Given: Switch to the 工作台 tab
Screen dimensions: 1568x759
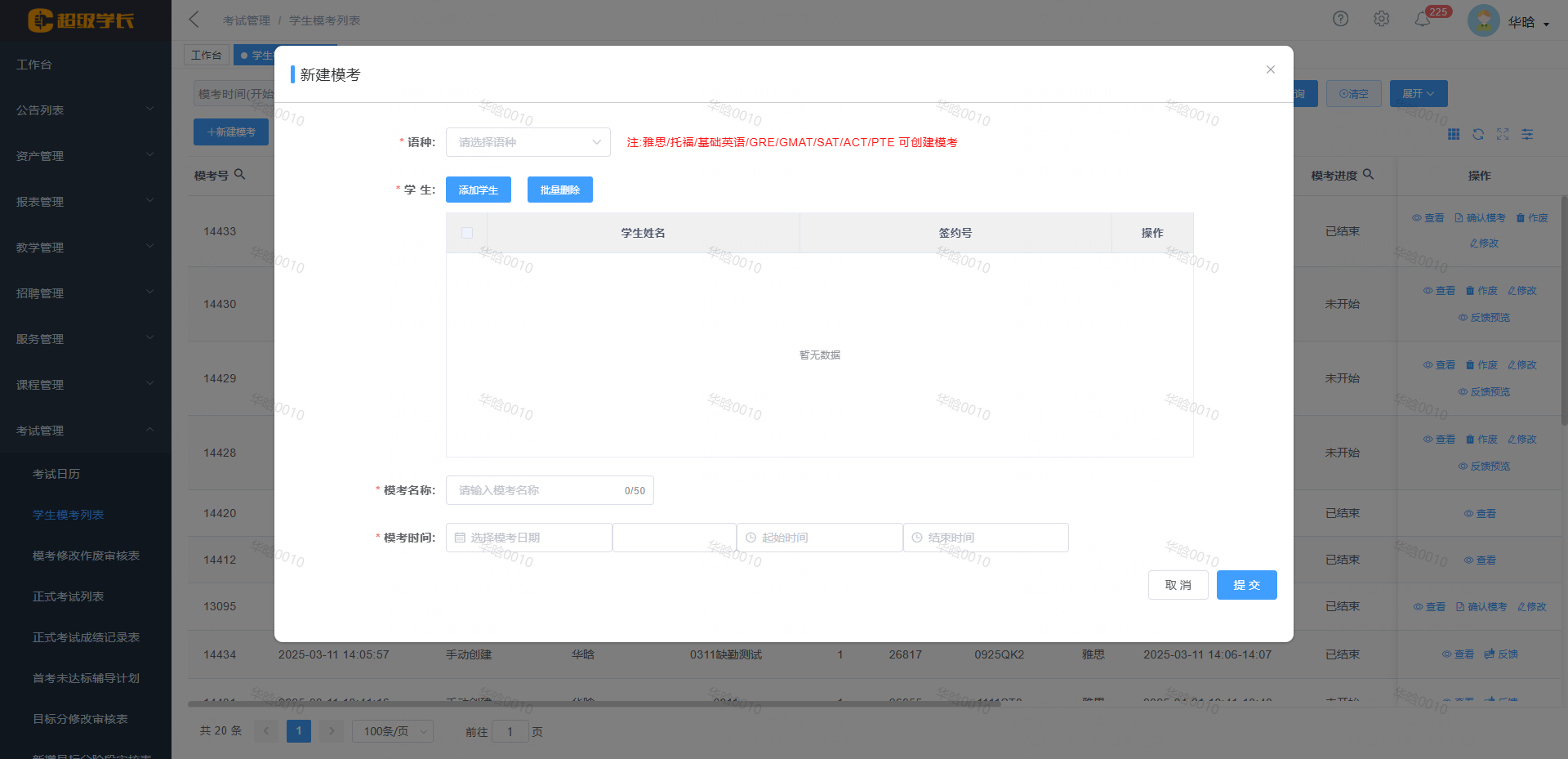Looking at the screenshot, I should point(206,55).
